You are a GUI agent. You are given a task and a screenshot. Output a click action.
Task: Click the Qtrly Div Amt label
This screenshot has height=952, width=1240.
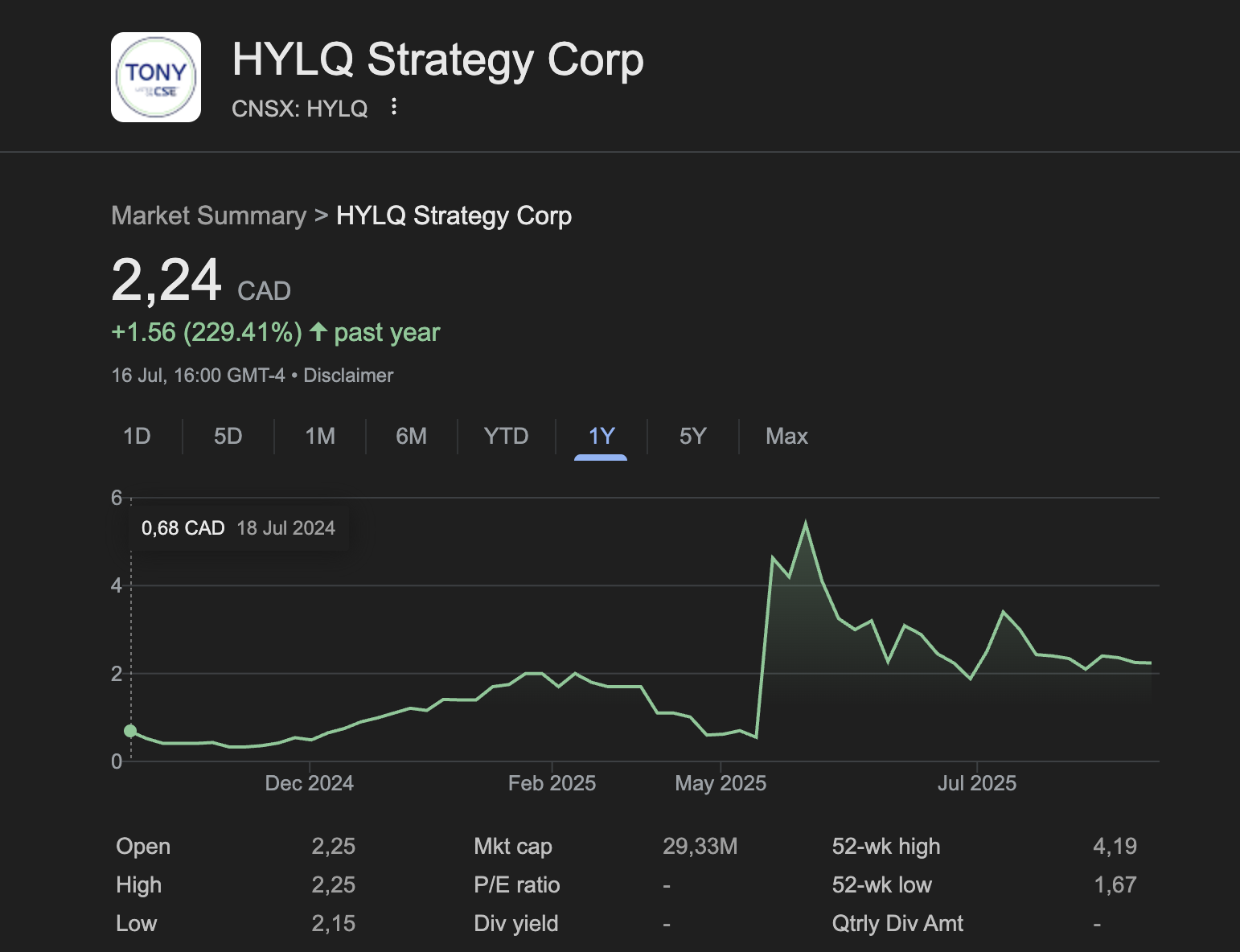897,923
